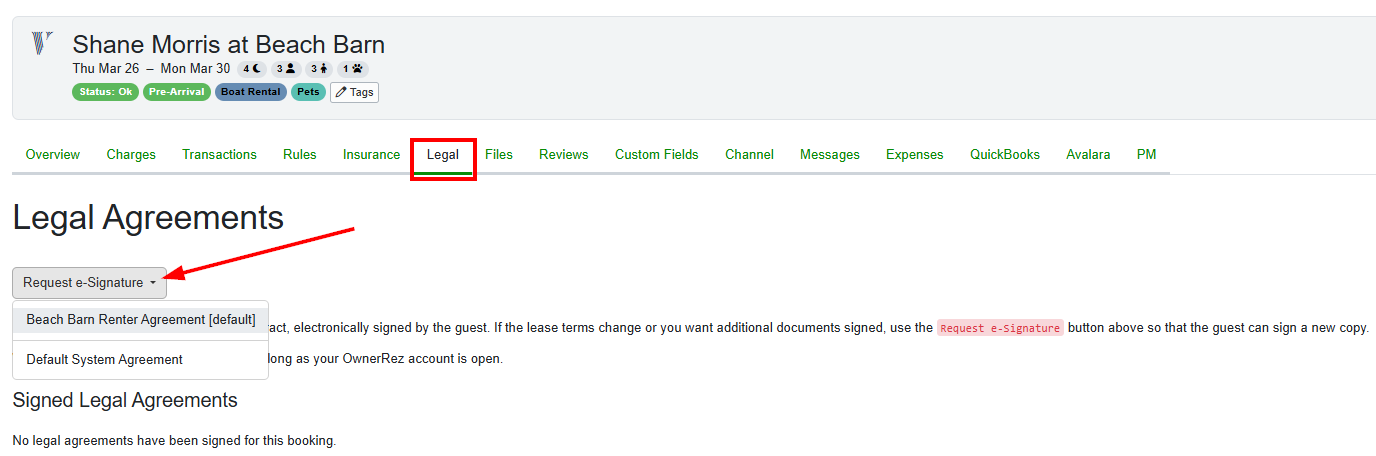The width and height of the screenshot is (1376, 456).
Task: Click the 1 pet paw badge
Action: [x=352, y=69]
